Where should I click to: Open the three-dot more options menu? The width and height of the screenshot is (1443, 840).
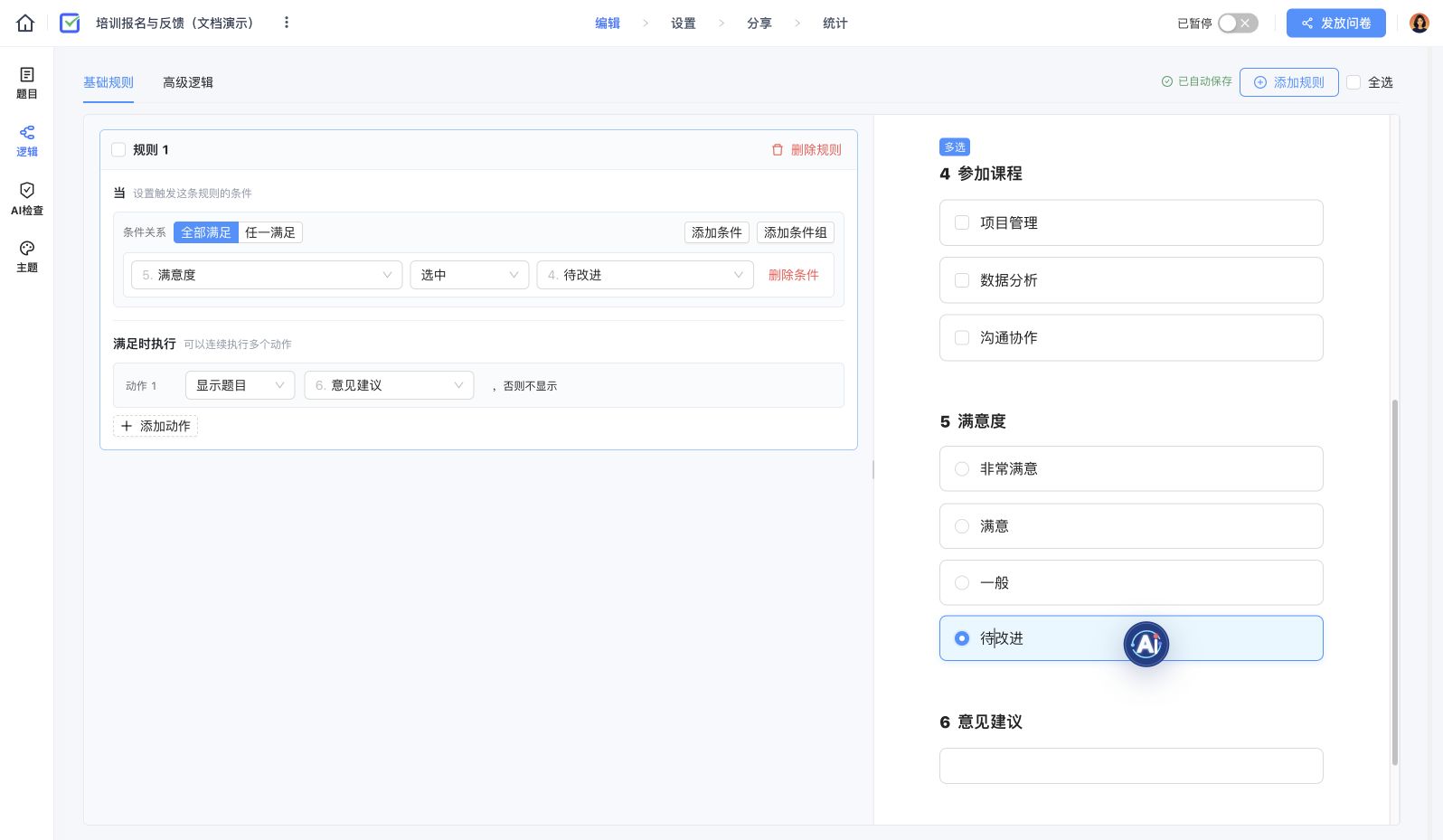coord(287,23)
